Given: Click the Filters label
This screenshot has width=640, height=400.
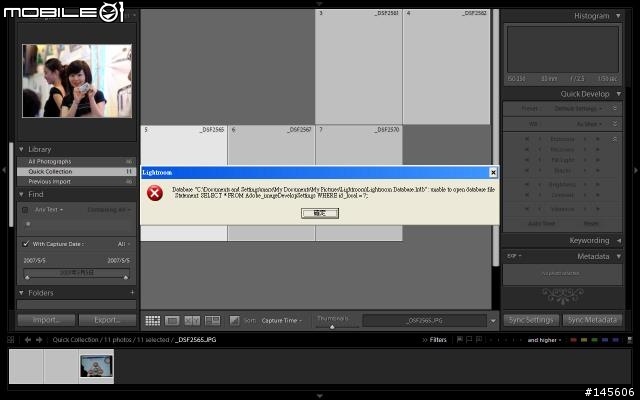Looking at the screenshot, I should pos(438,340).
